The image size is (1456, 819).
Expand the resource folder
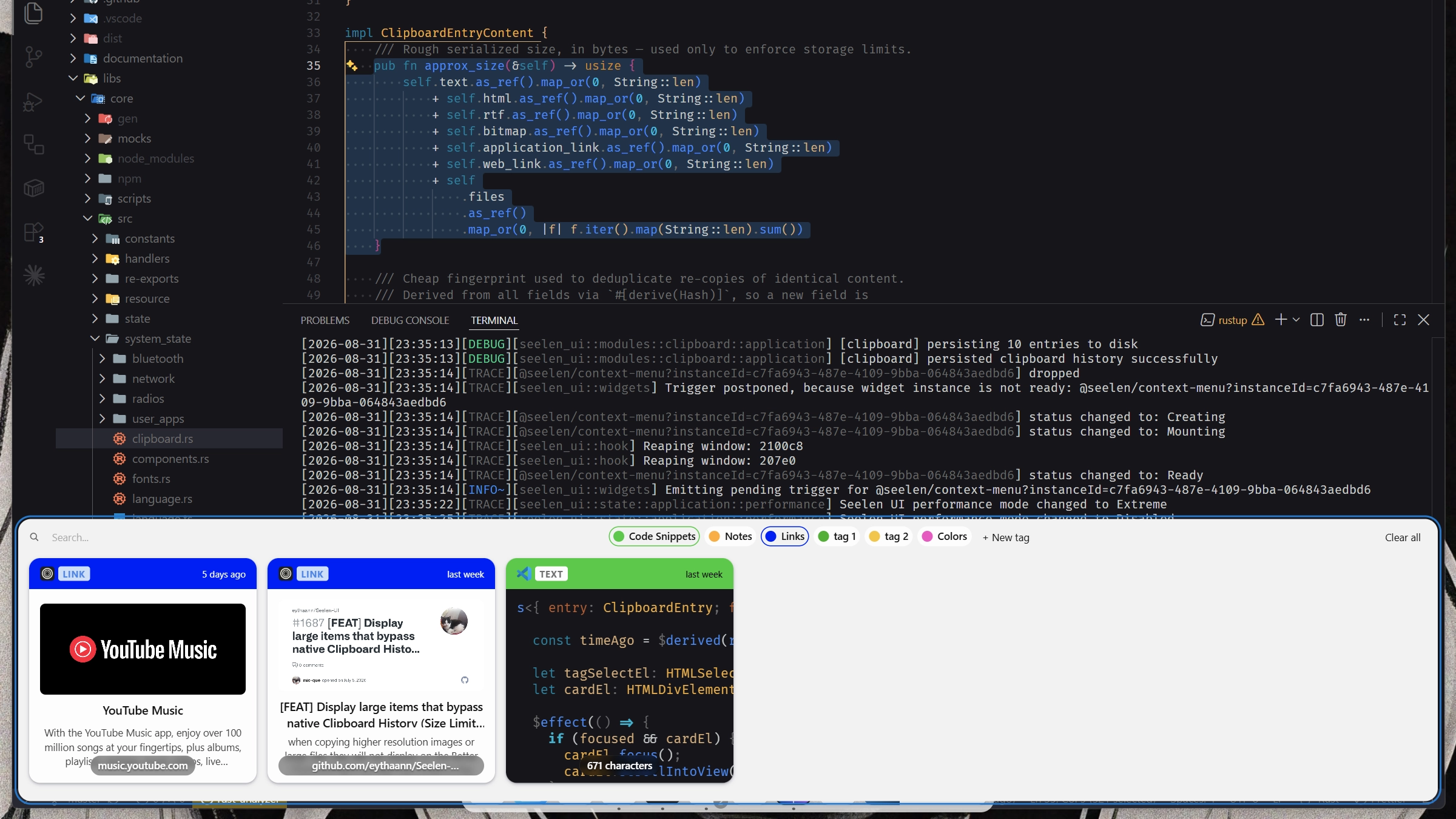tap(95, 298)
